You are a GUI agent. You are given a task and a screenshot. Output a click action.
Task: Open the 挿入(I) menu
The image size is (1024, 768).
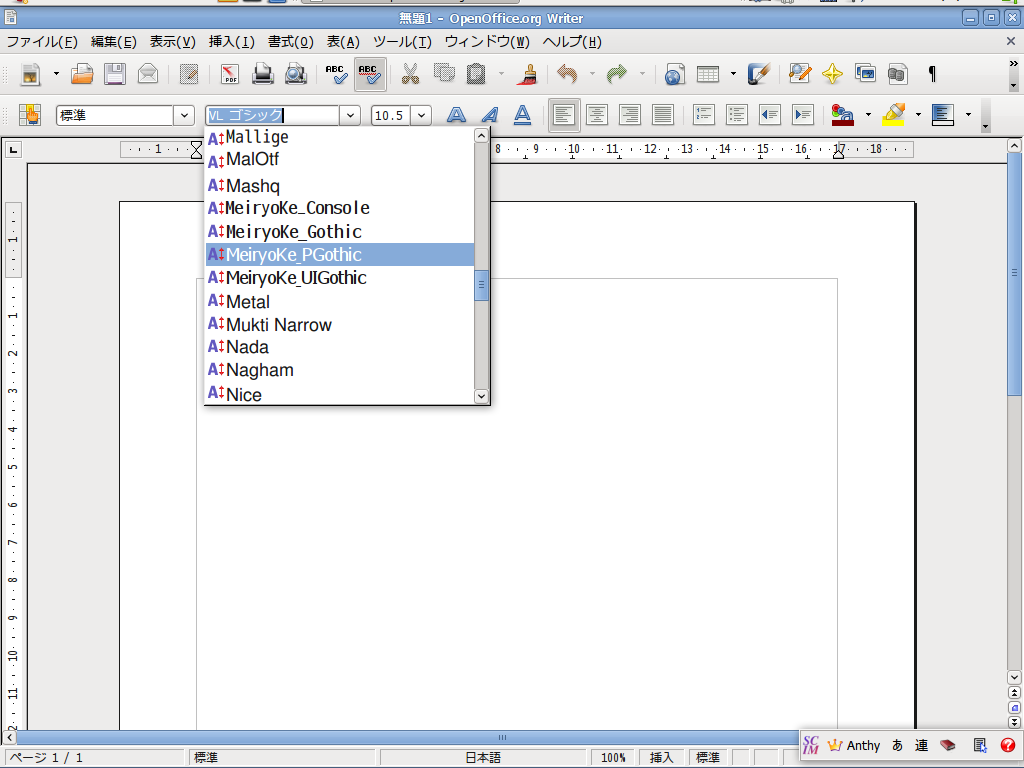point(232,42)
